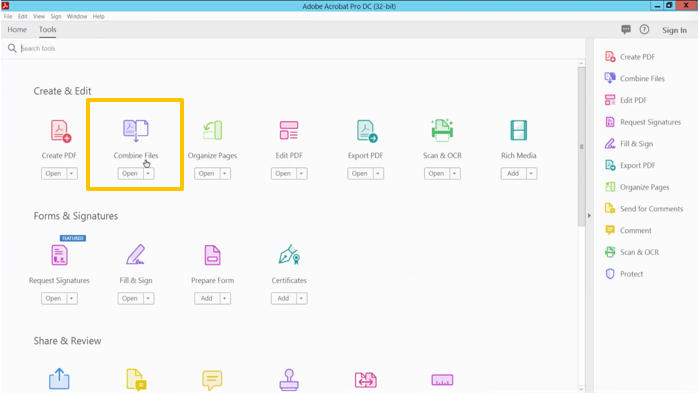The image size is (700, 393).
Task: Click Open button under Combine Files
Action: 130,173
